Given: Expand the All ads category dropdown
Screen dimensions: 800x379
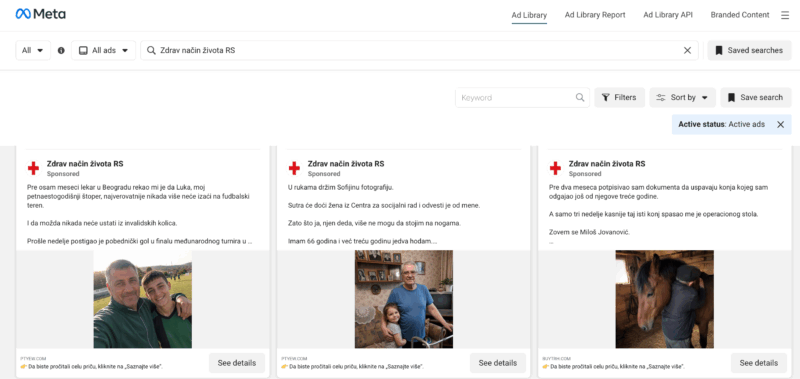Looking at the screenshot, I should click(104, 50).
